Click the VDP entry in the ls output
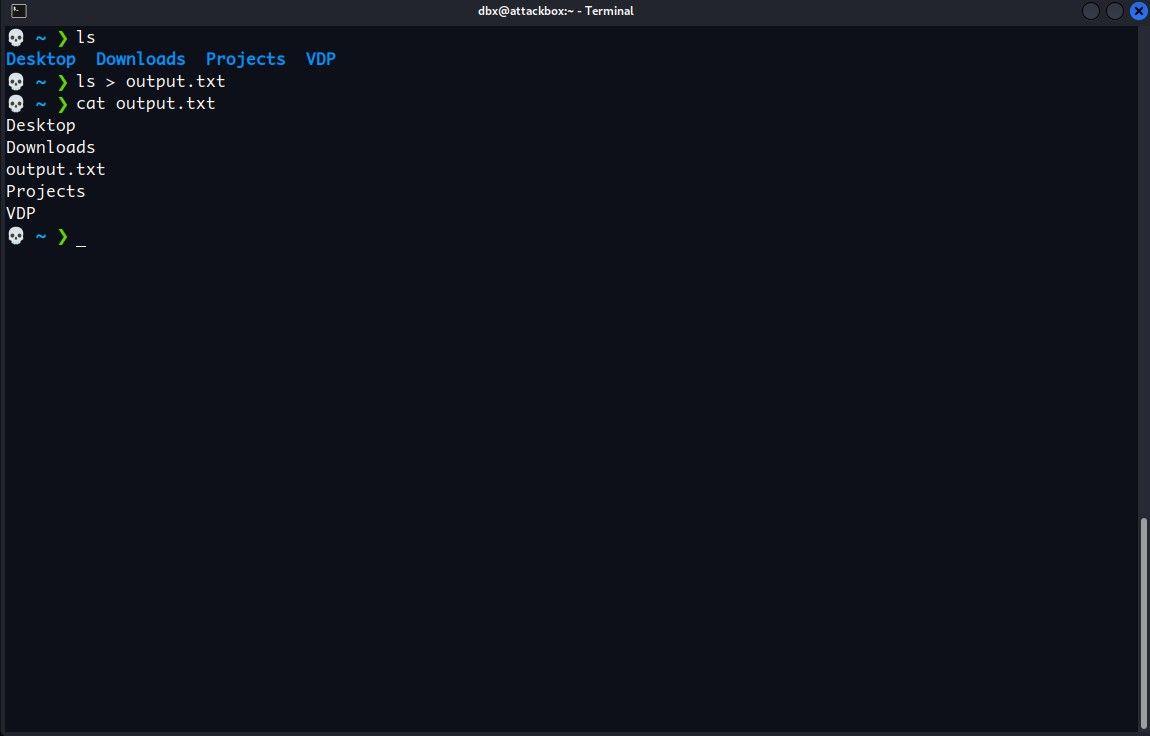1150x736 pixels. [x=320, y=59]
